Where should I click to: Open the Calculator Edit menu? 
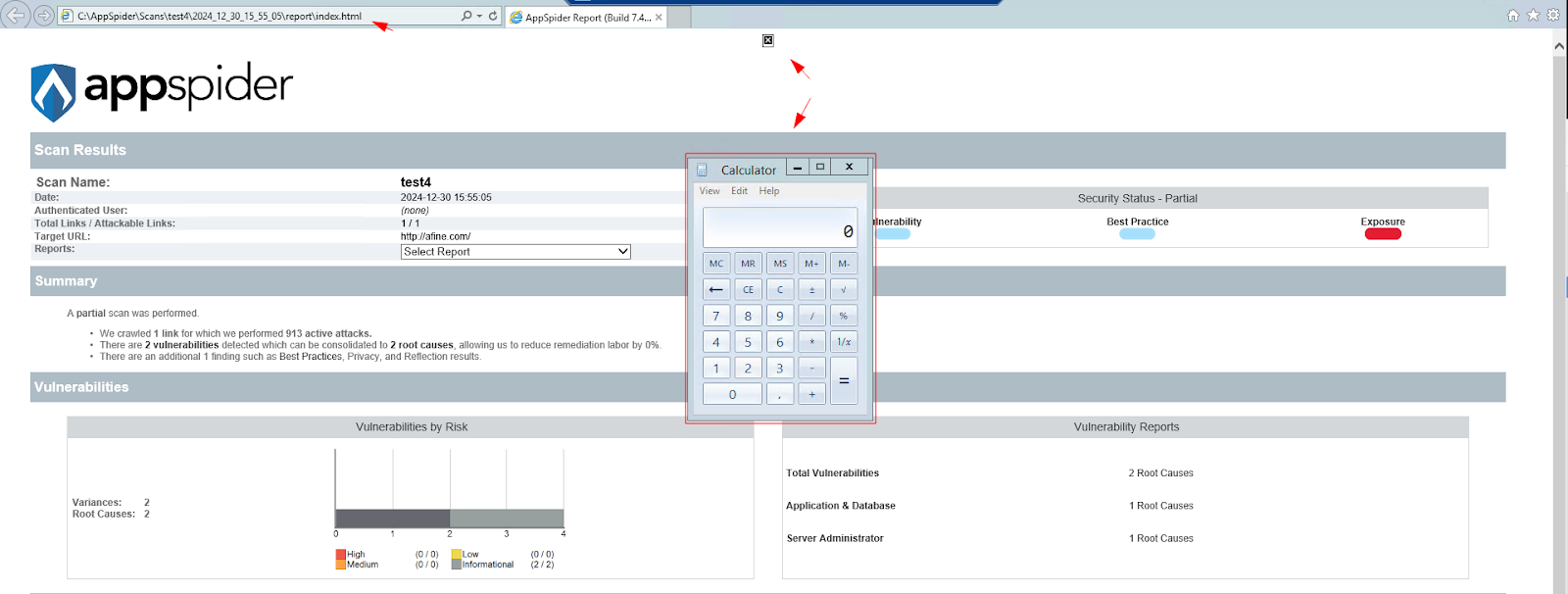click(x=739, y=191)
